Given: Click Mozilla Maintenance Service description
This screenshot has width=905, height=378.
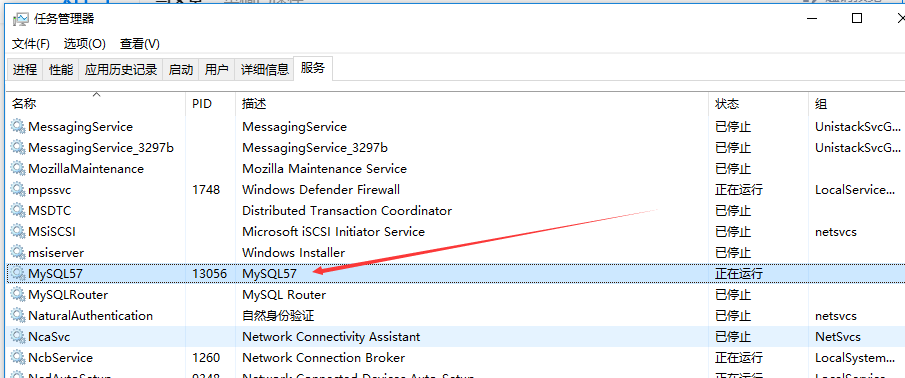Looking at the screenshot, I should [324, 169].
